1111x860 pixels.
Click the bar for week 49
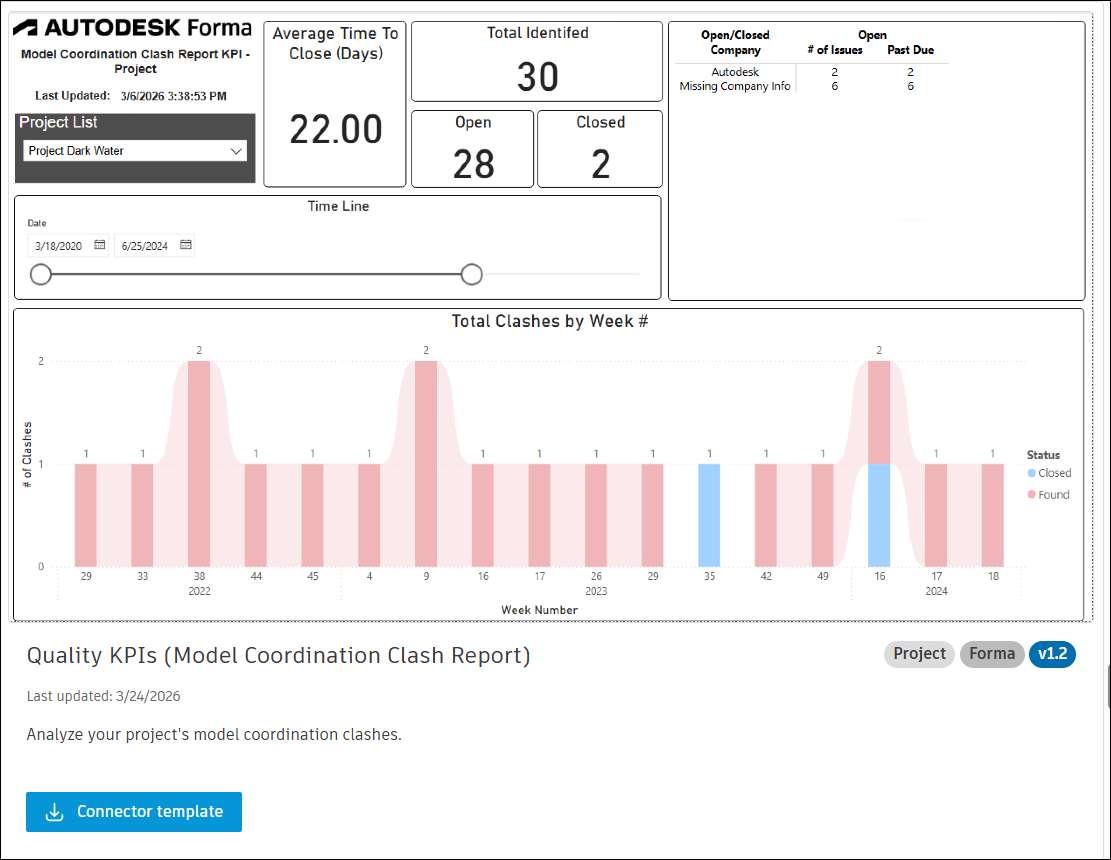point(823,515)
